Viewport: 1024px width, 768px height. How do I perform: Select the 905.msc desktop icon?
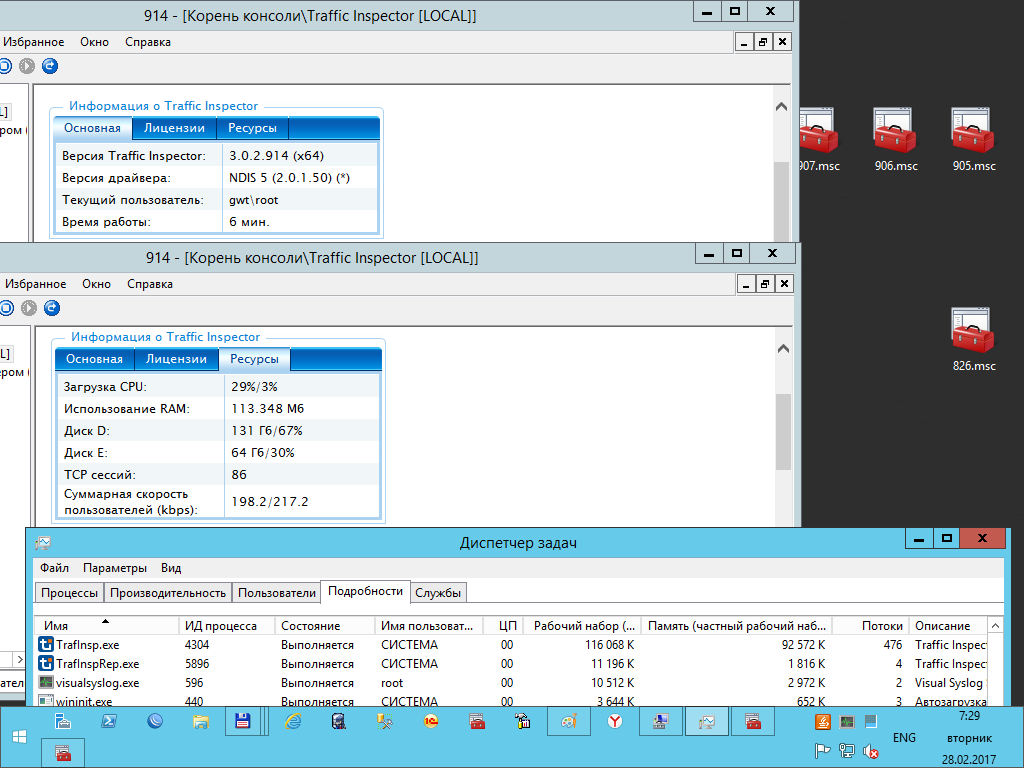click(x=974, y=140)
